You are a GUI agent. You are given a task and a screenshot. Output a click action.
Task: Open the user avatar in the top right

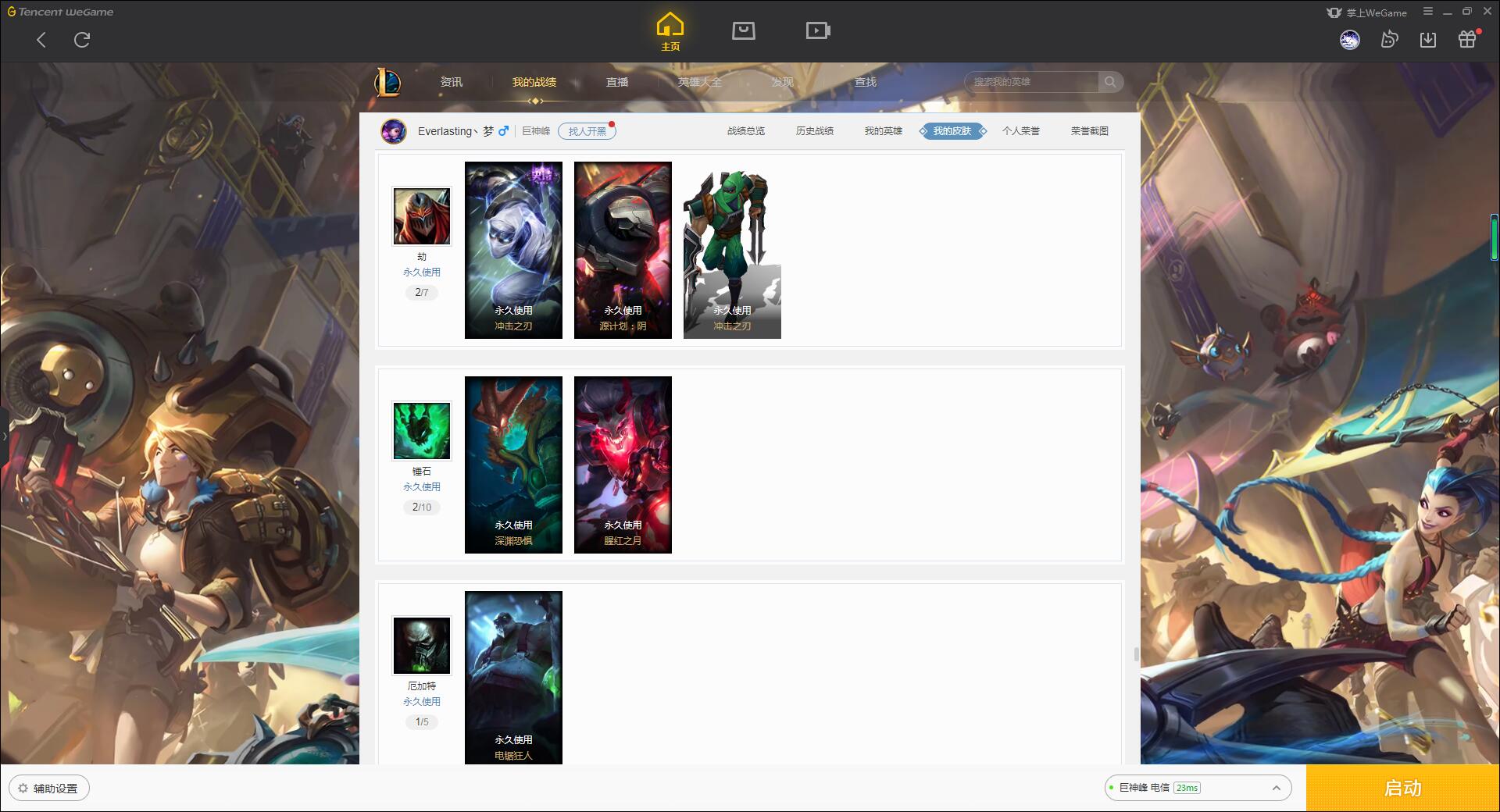[x=1349, y=40]
